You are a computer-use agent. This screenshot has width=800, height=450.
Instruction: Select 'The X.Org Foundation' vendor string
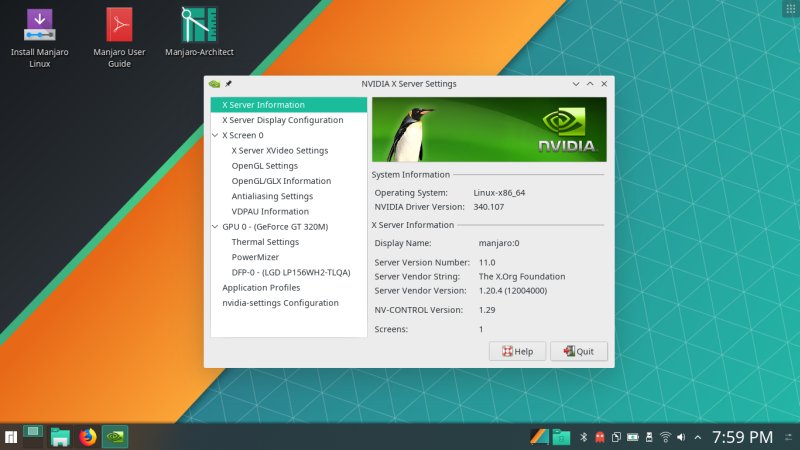(522, 277)
